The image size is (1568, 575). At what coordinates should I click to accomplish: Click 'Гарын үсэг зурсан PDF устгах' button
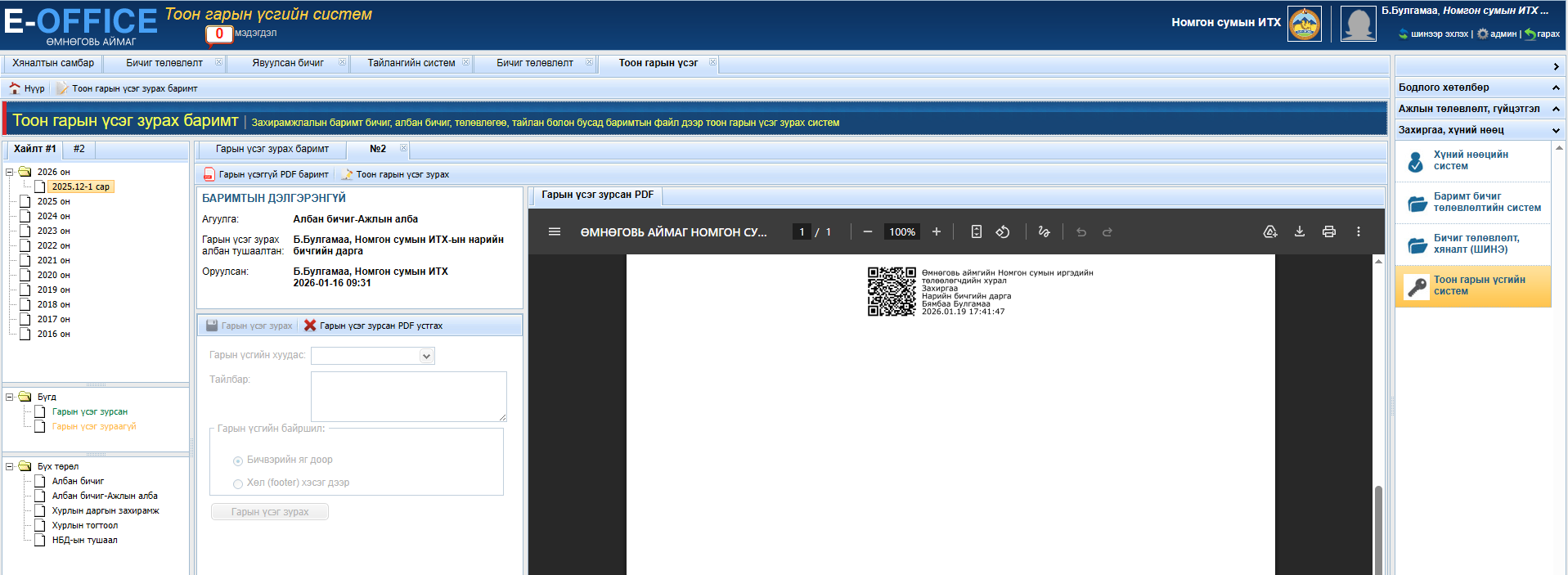373,326
